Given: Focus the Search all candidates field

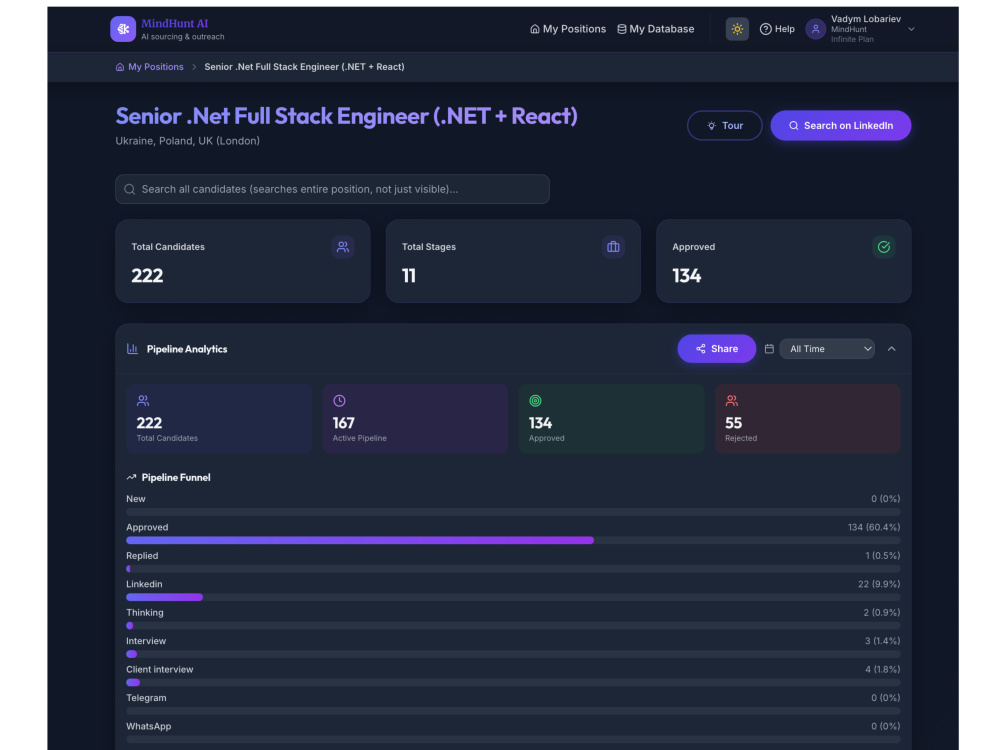Looking at the screenshot, I should (332, 189).
